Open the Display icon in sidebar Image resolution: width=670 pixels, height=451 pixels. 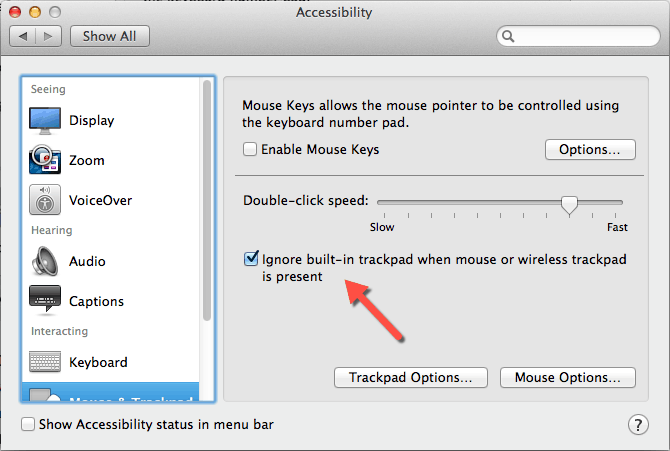click(x=45, y=121)
